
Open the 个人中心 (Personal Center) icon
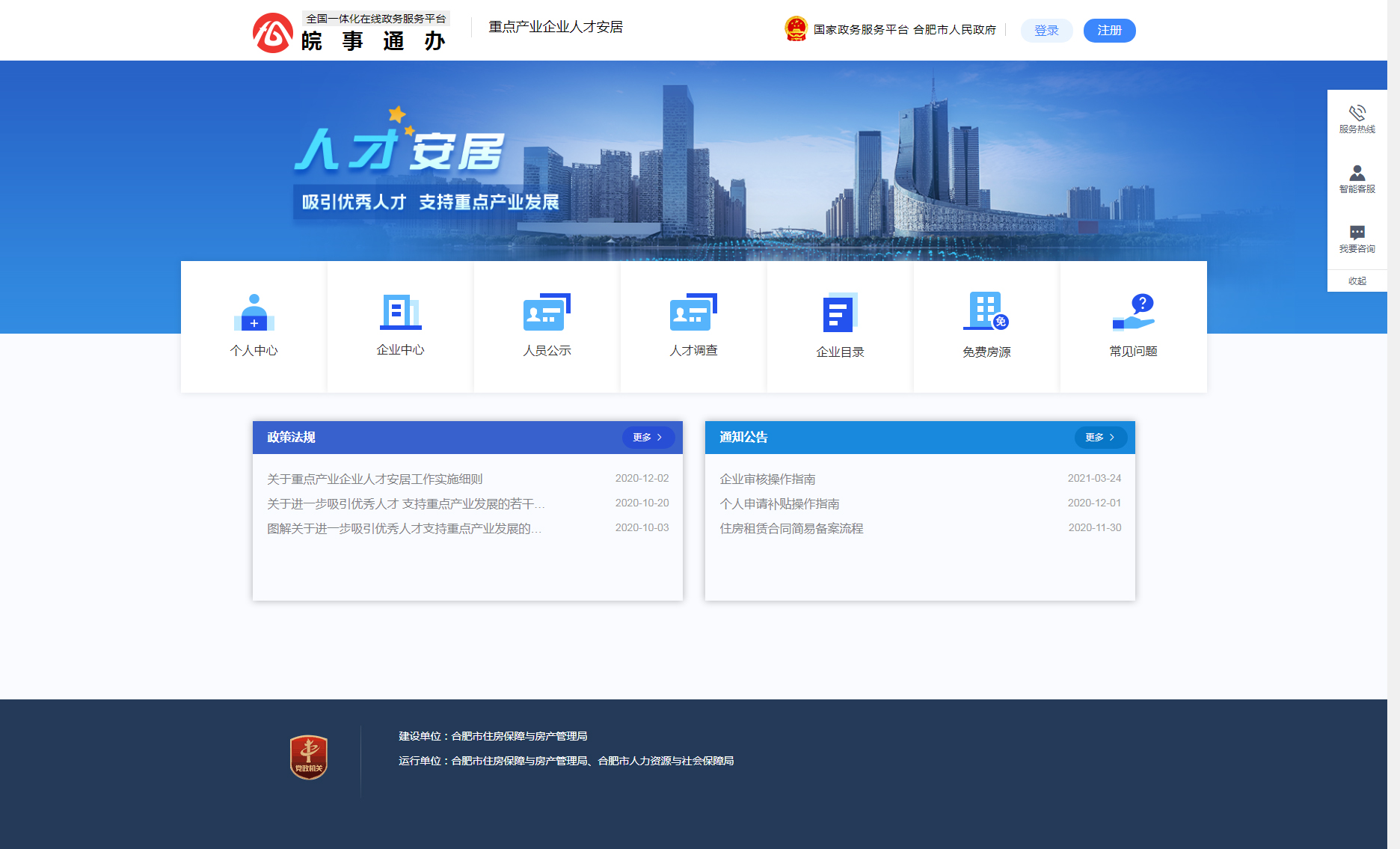[254, 325]
